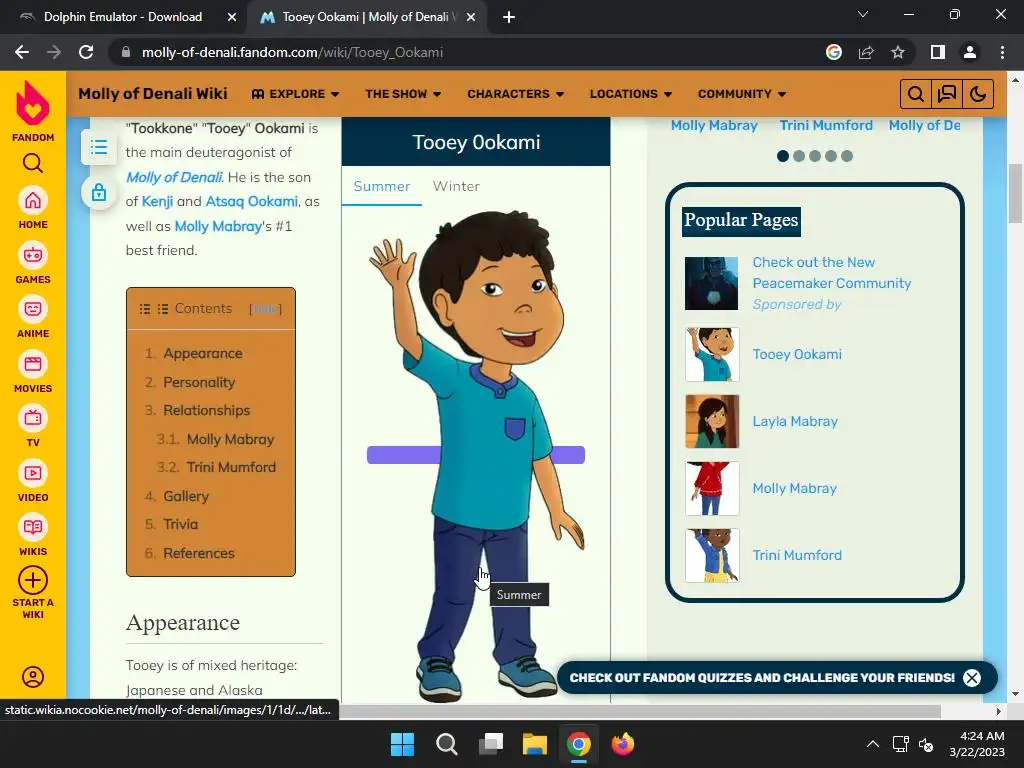This screenshot has height=768, width=1024.
Task: Click the vertical page scrollbar thumb
Action: pyautogui.click(x=1016, y=193)
